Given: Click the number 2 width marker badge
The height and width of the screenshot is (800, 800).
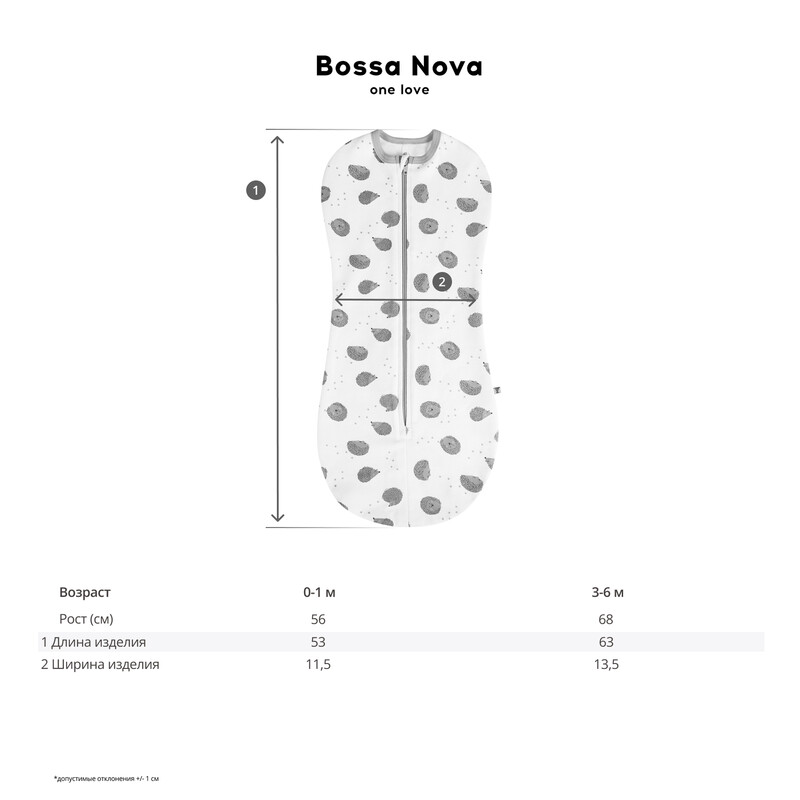Looking at the screenshot, I should pos(442,282).
